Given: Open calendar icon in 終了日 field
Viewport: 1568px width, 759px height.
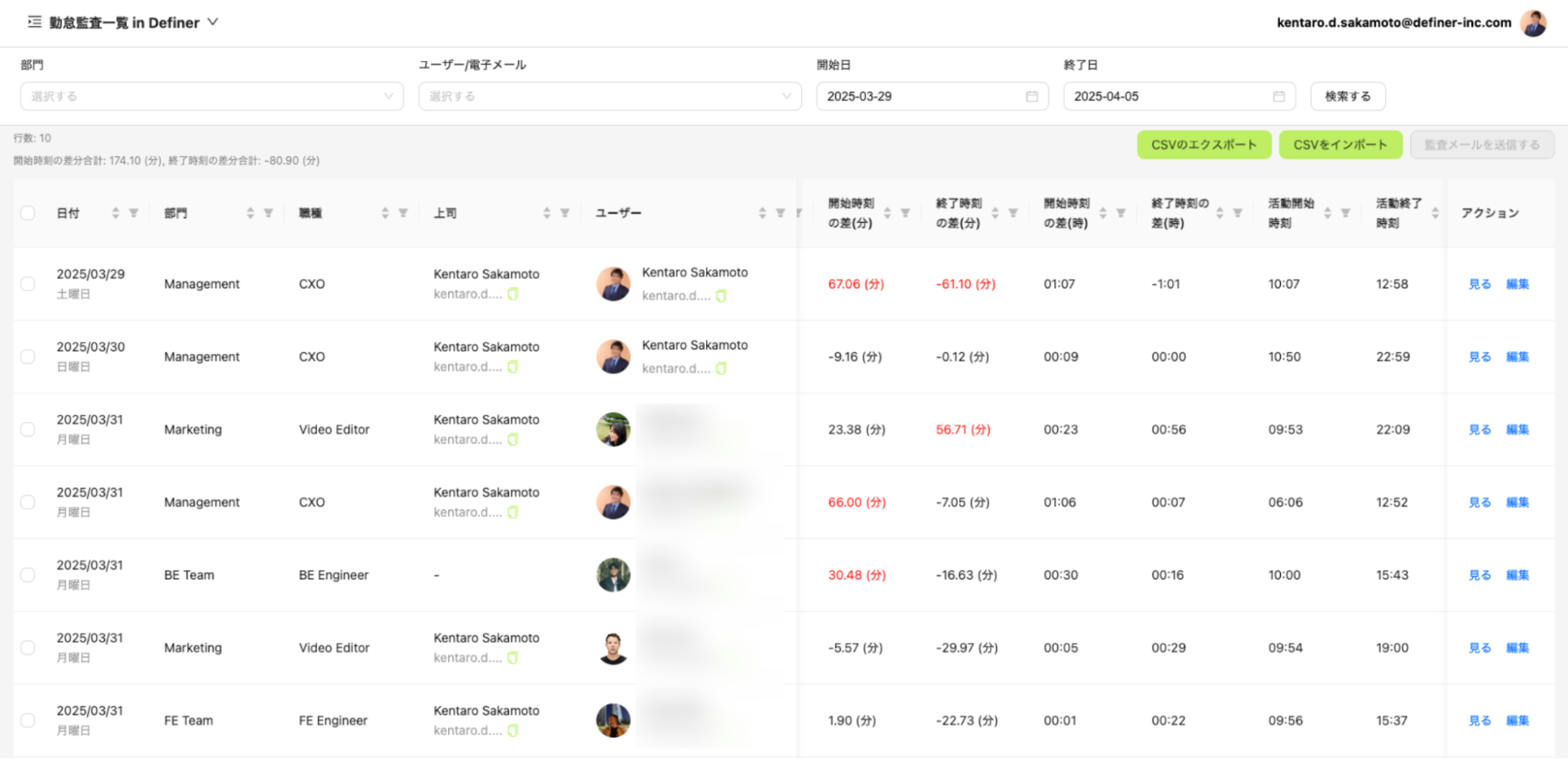Looking at the screenshot, I should tap(1279, 97).
